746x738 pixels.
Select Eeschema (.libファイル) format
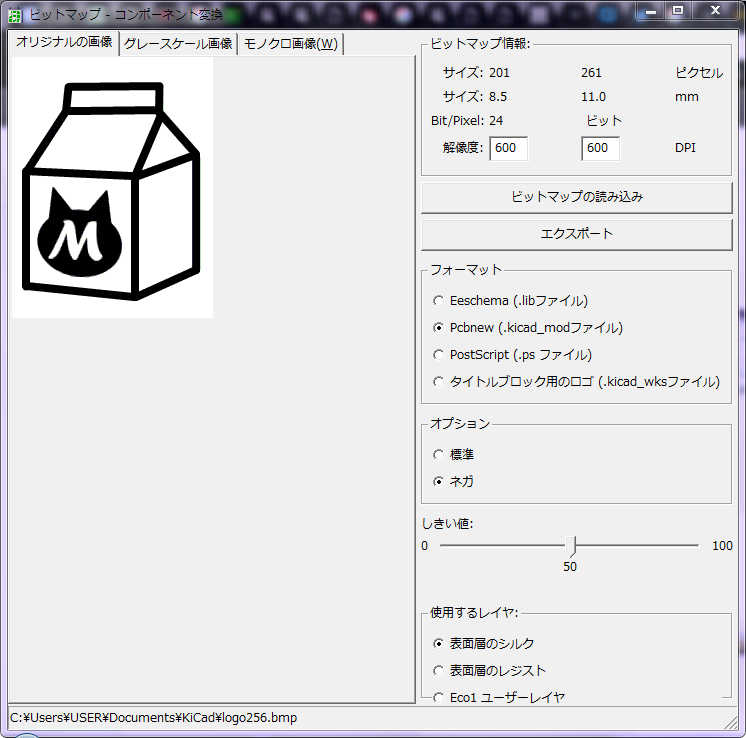[x=510, y=301]
